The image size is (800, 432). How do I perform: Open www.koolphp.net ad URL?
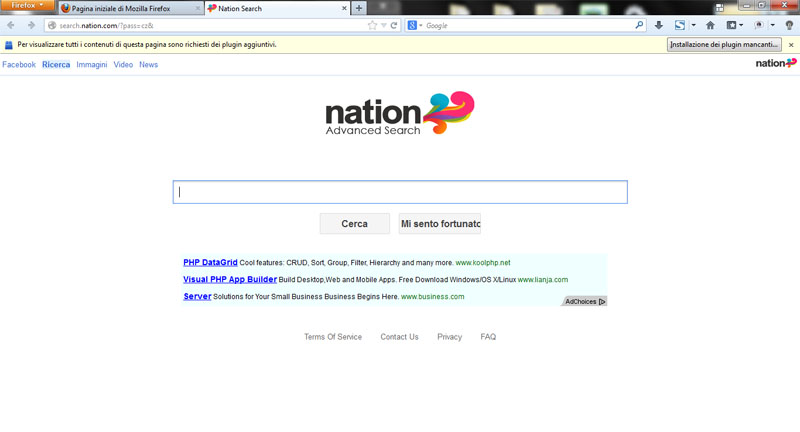[x=483, y=263]
